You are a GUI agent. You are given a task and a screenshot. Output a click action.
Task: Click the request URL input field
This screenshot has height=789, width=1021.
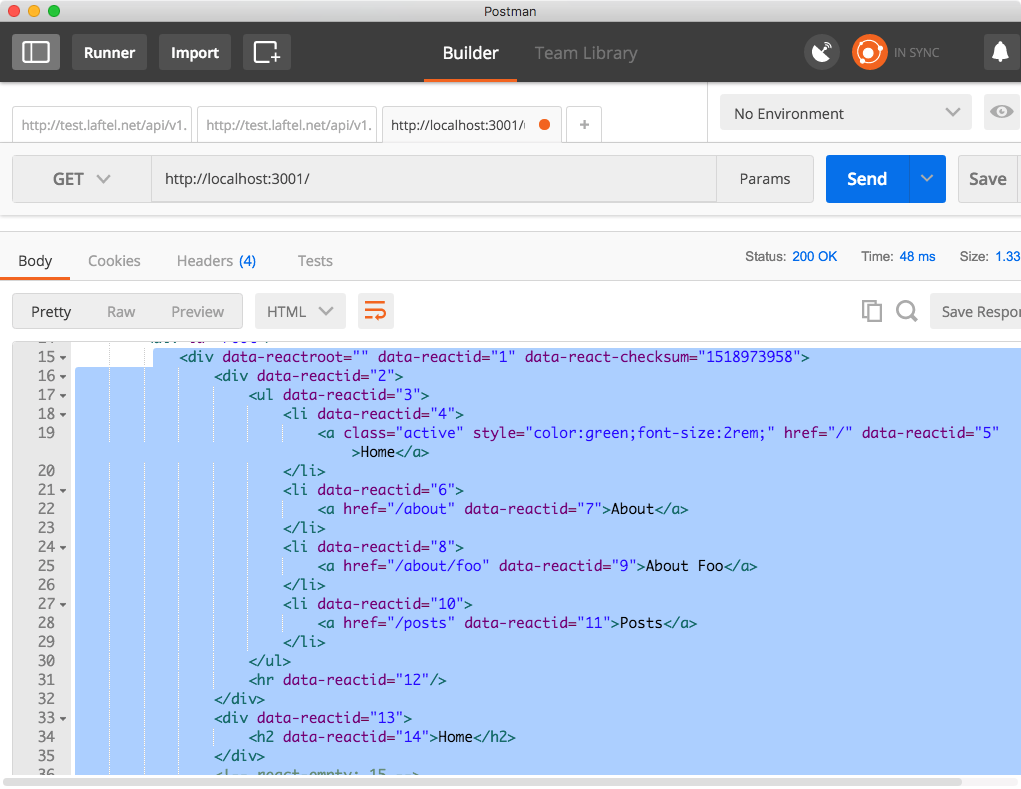click(x=434, y=179)
